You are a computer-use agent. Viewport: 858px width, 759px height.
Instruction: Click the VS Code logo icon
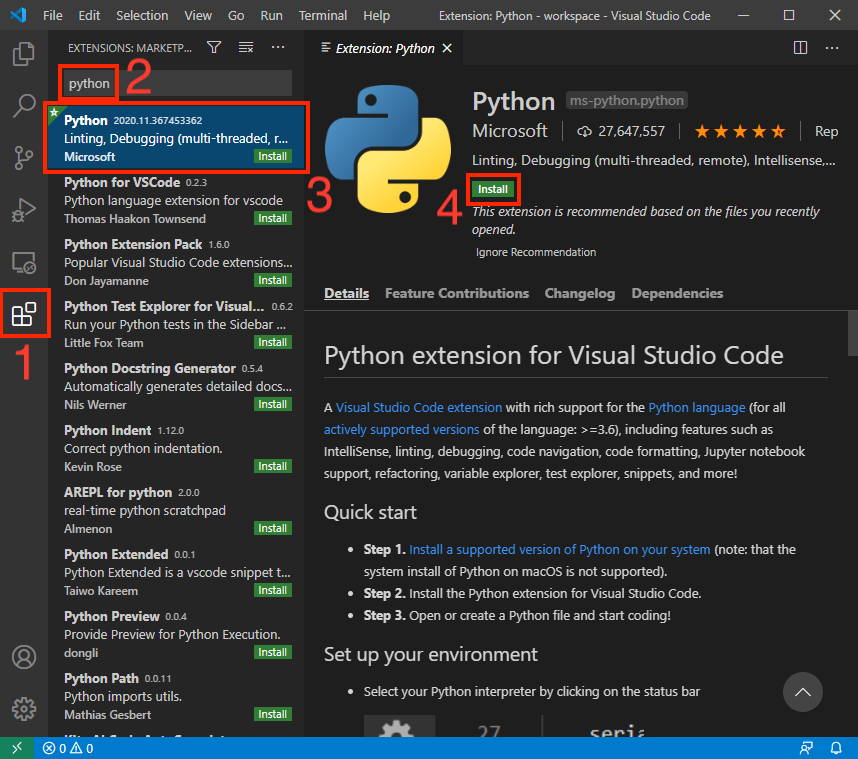(18, 15)
